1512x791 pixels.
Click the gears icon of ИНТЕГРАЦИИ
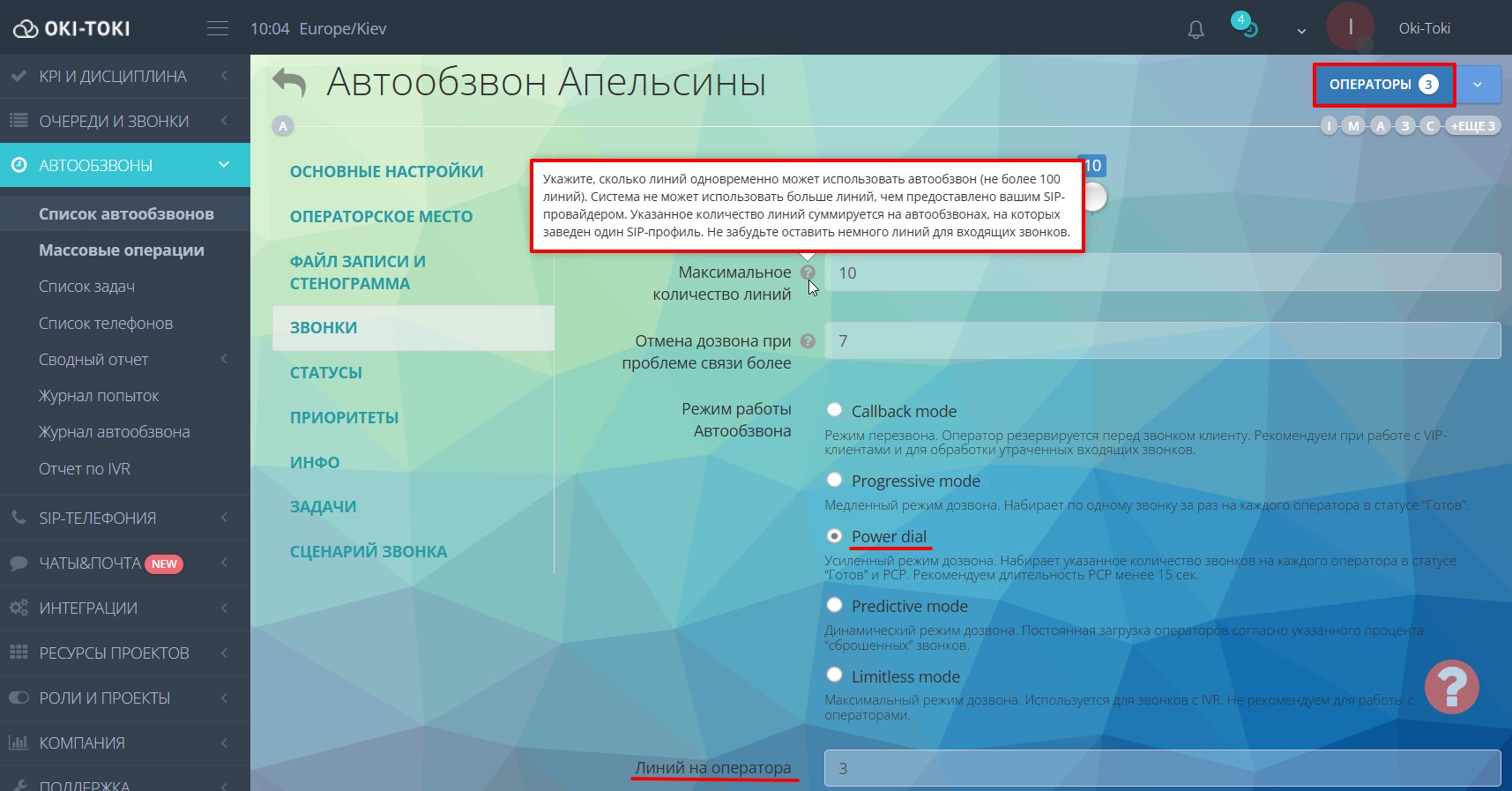coord(19,608)
